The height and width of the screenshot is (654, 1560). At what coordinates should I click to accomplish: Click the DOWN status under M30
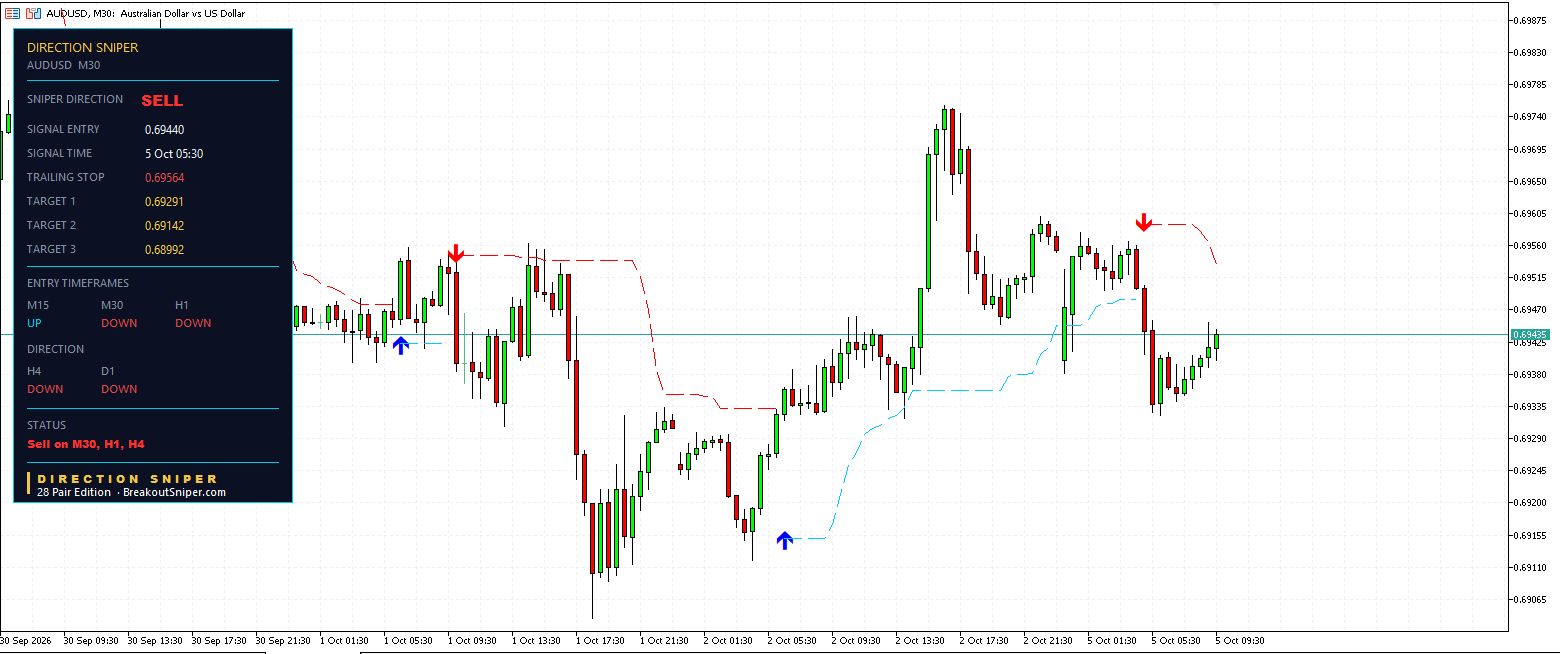(x=119, y=323)
